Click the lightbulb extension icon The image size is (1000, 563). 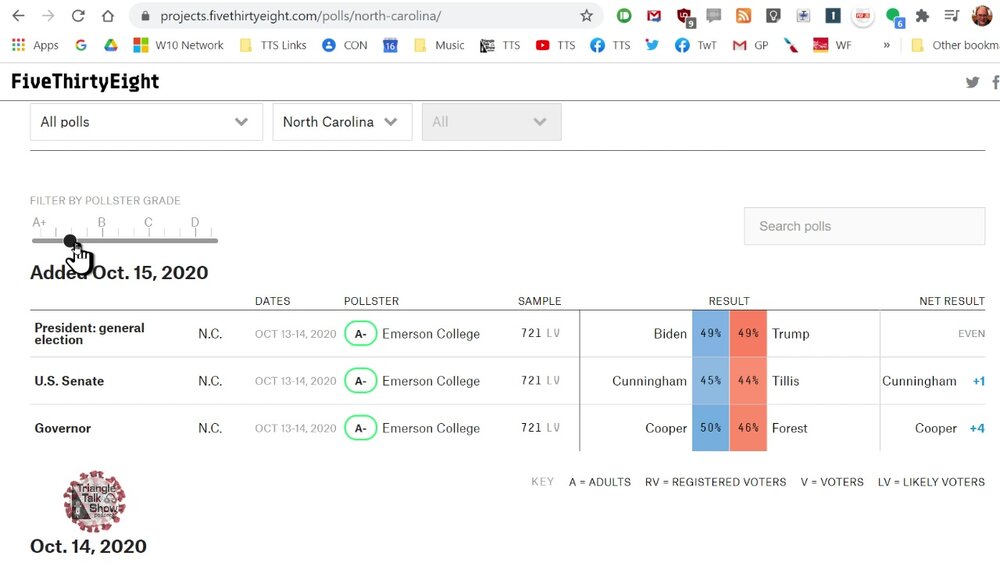coord(773,16)
